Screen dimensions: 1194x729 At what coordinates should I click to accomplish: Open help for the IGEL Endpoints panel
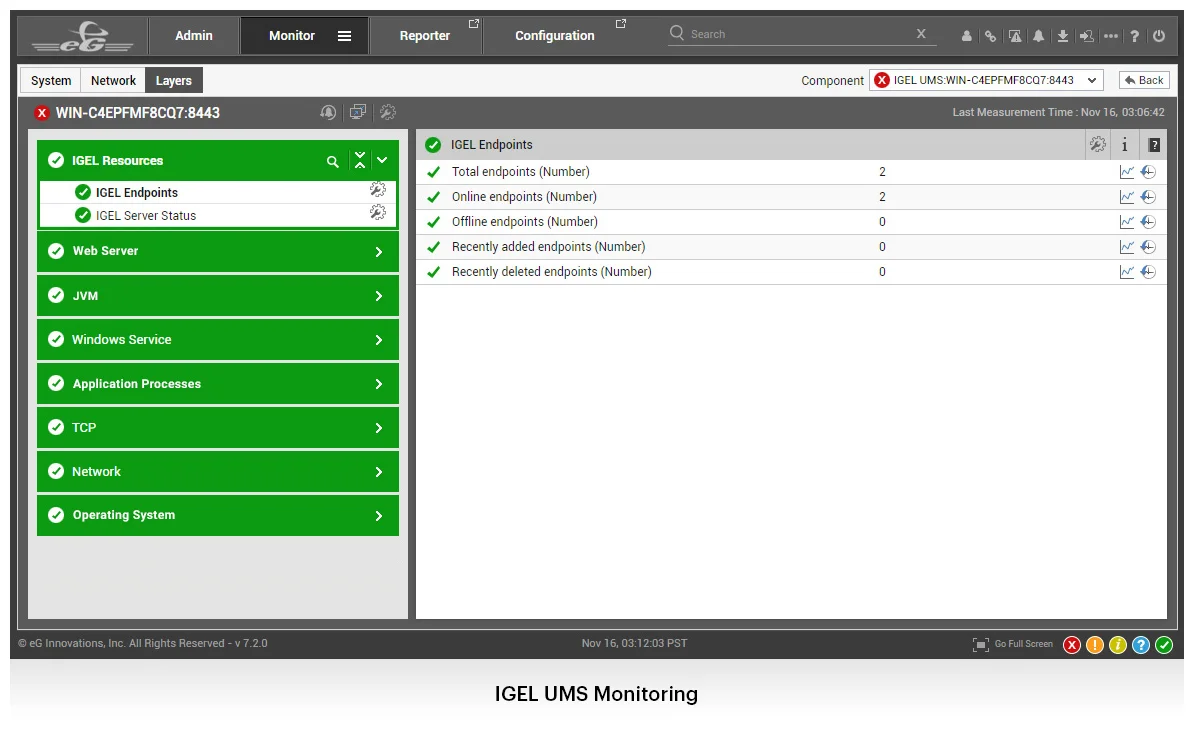tap(1154, 145)
